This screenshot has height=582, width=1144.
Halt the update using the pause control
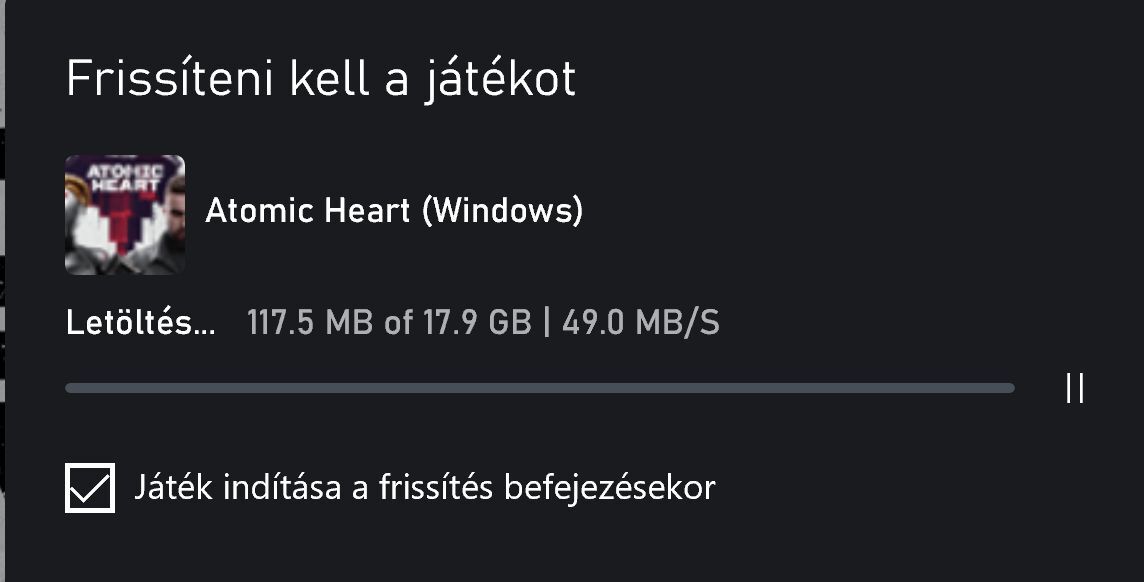pyautogui.click(x=1075, y=388)
